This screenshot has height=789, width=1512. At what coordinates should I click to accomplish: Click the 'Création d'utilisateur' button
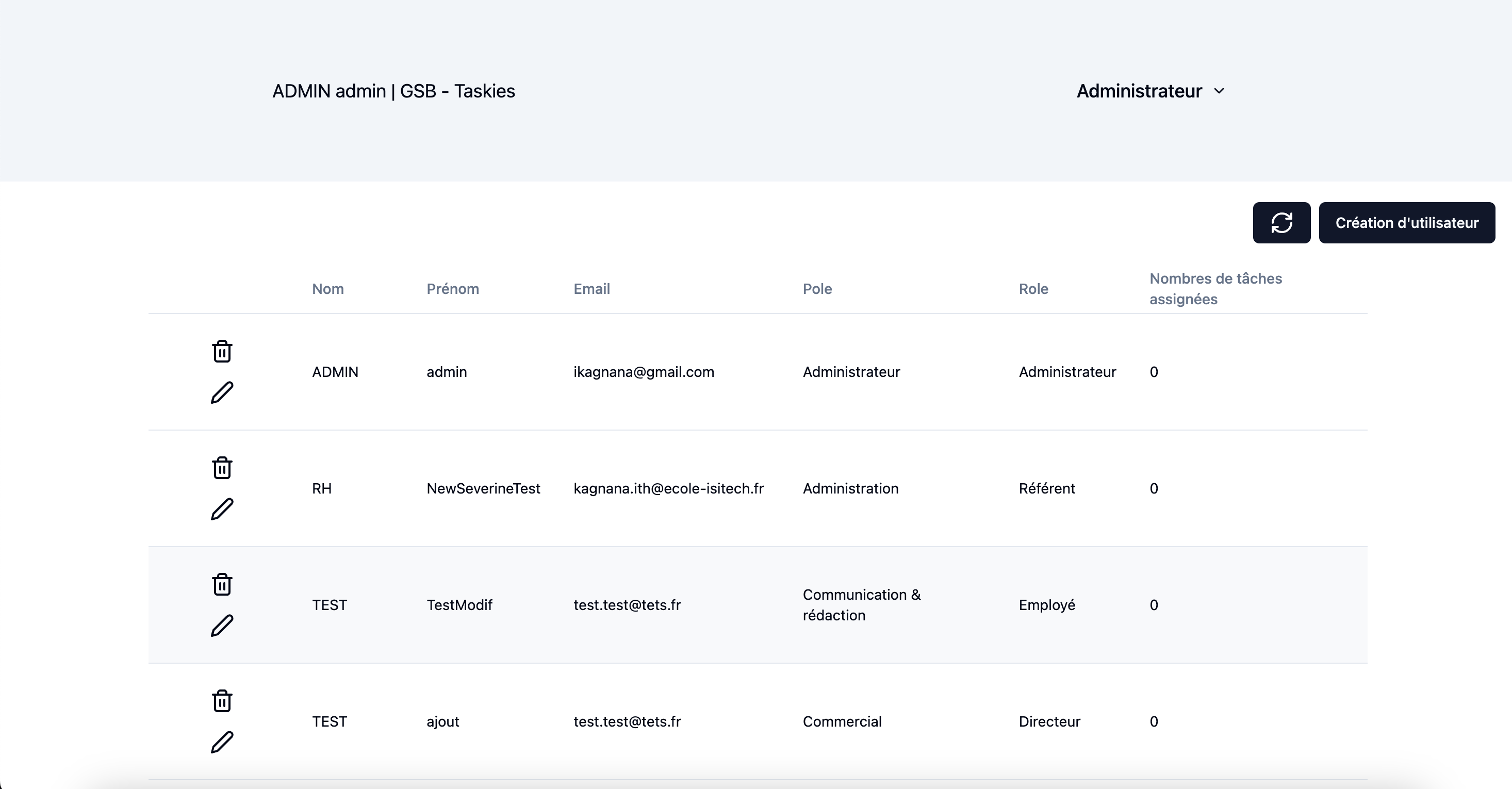(x=1407, y=222)
